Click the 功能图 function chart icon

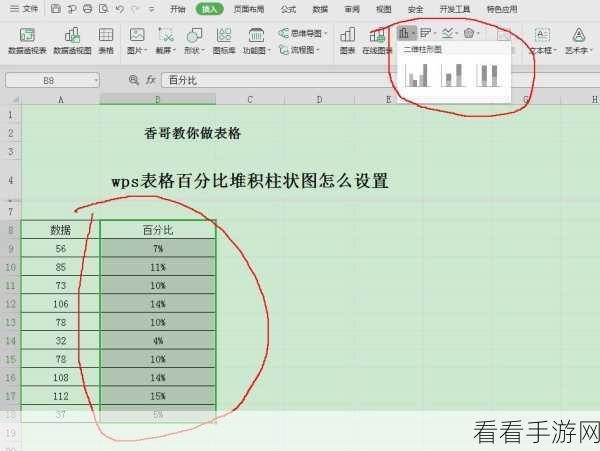[x=256, y=35]
